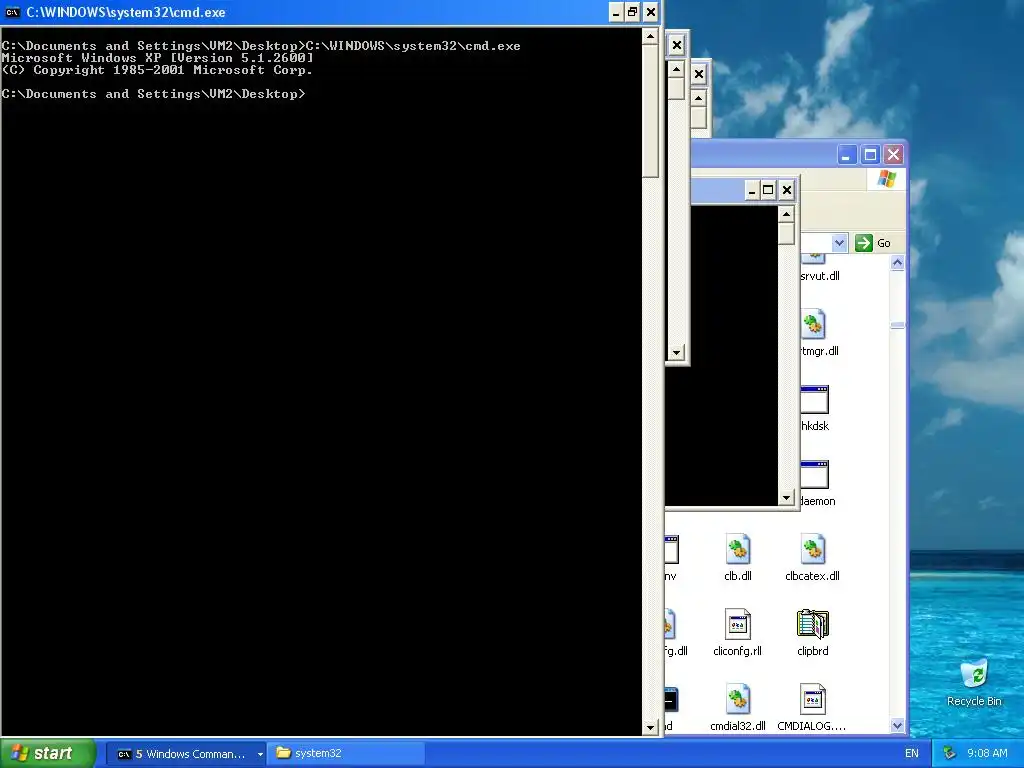The width and height of the screenshot is (1024, 768).
Task: Click the 9:08 AM clock
Action: pyautogui.click(x=987, y=753)
